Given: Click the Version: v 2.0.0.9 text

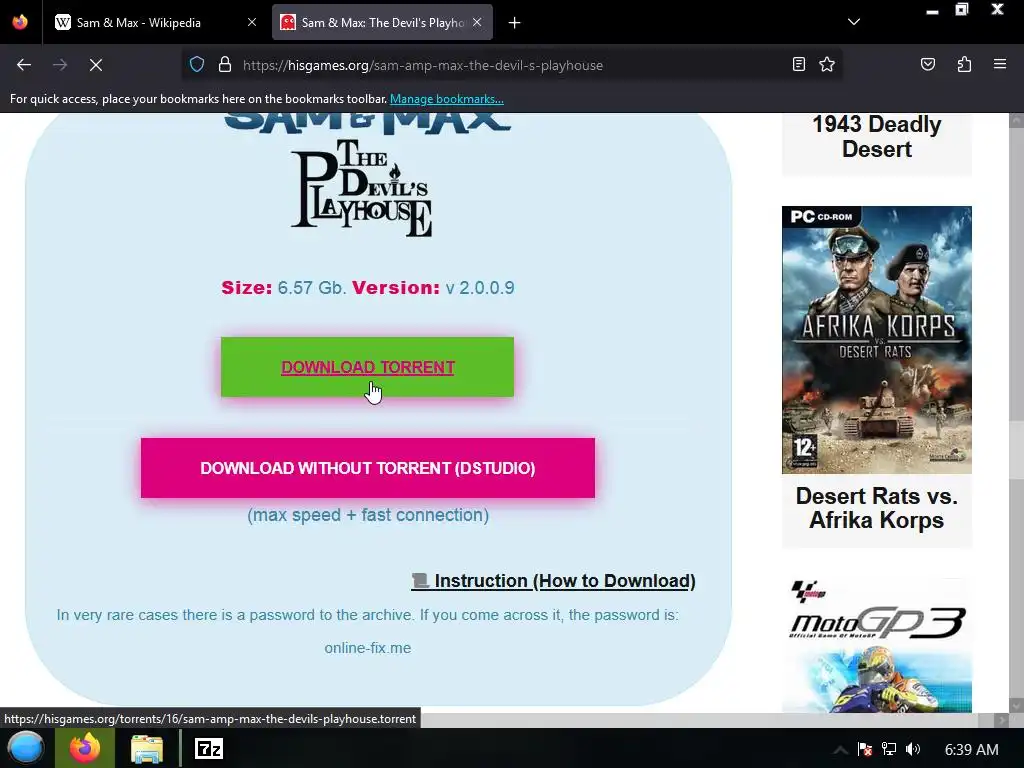Looking at the screenshot, I should point(433,288).
